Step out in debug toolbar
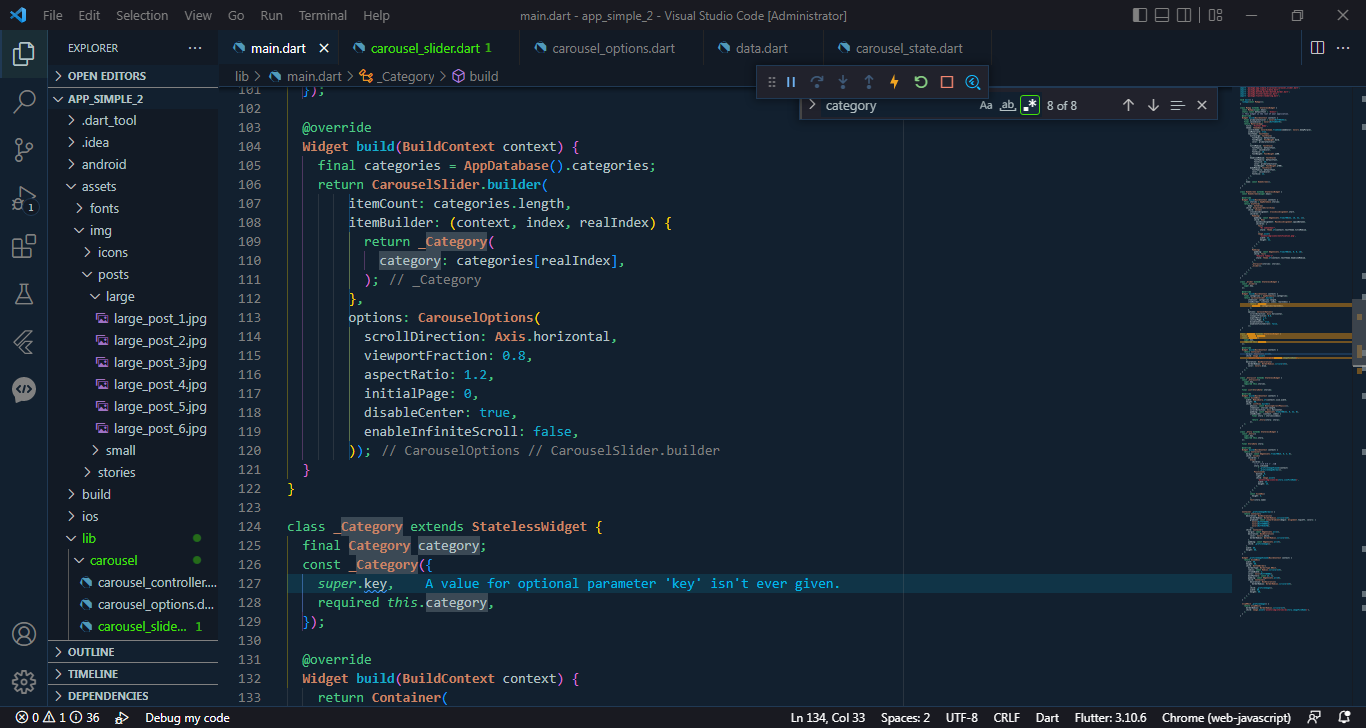The image size is (1366, 728). point(869,82)
